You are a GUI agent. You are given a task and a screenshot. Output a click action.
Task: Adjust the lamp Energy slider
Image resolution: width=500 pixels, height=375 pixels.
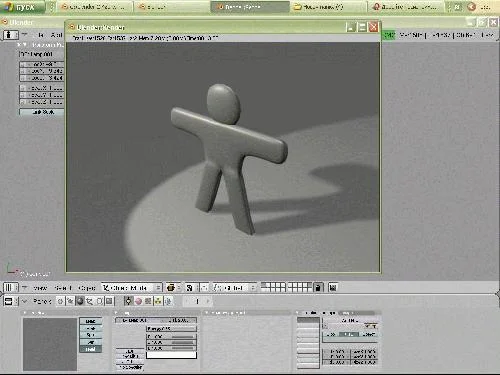(x=171, y=329)
